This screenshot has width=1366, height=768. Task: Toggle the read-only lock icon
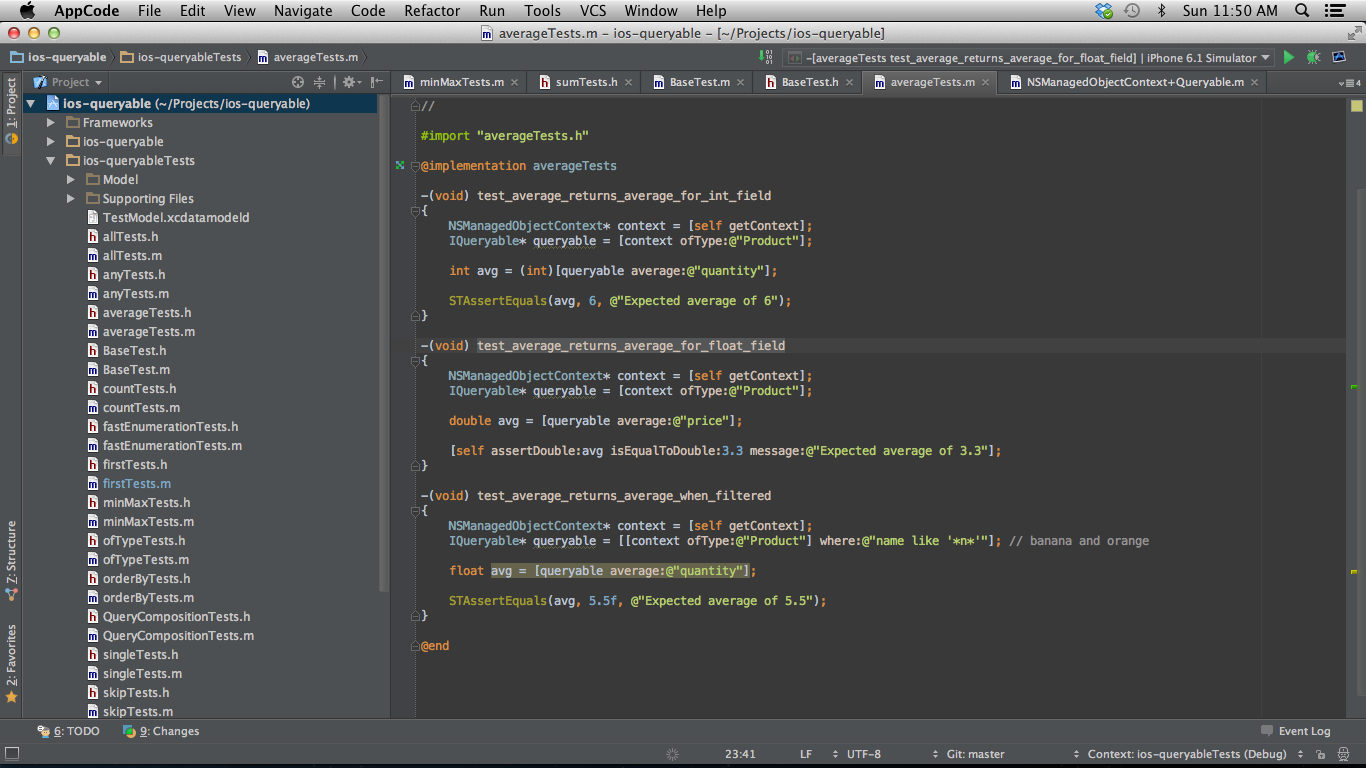click(x=1320, y=754)
